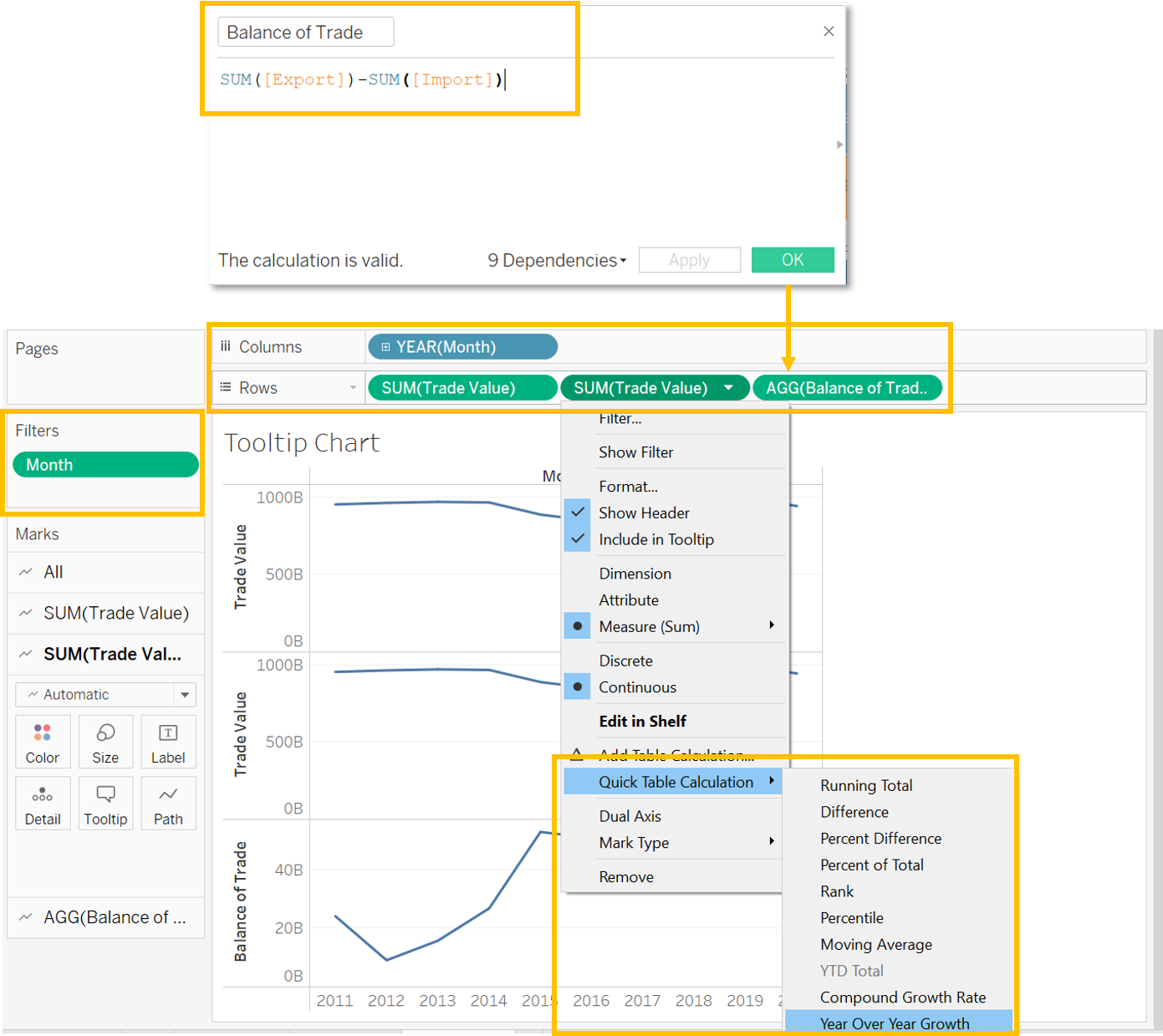Click the Apply button

click(x=689, y=260)
